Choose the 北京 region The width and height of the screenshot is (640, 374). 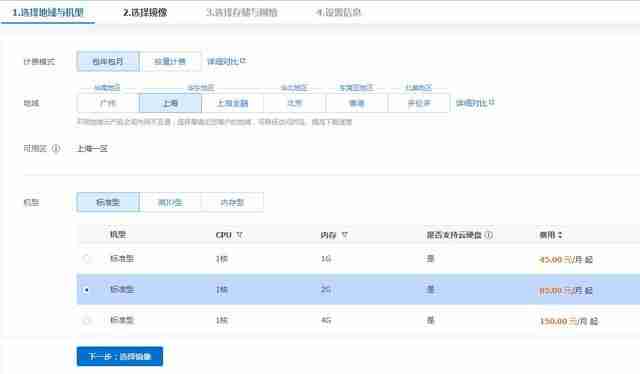(294, 103)
